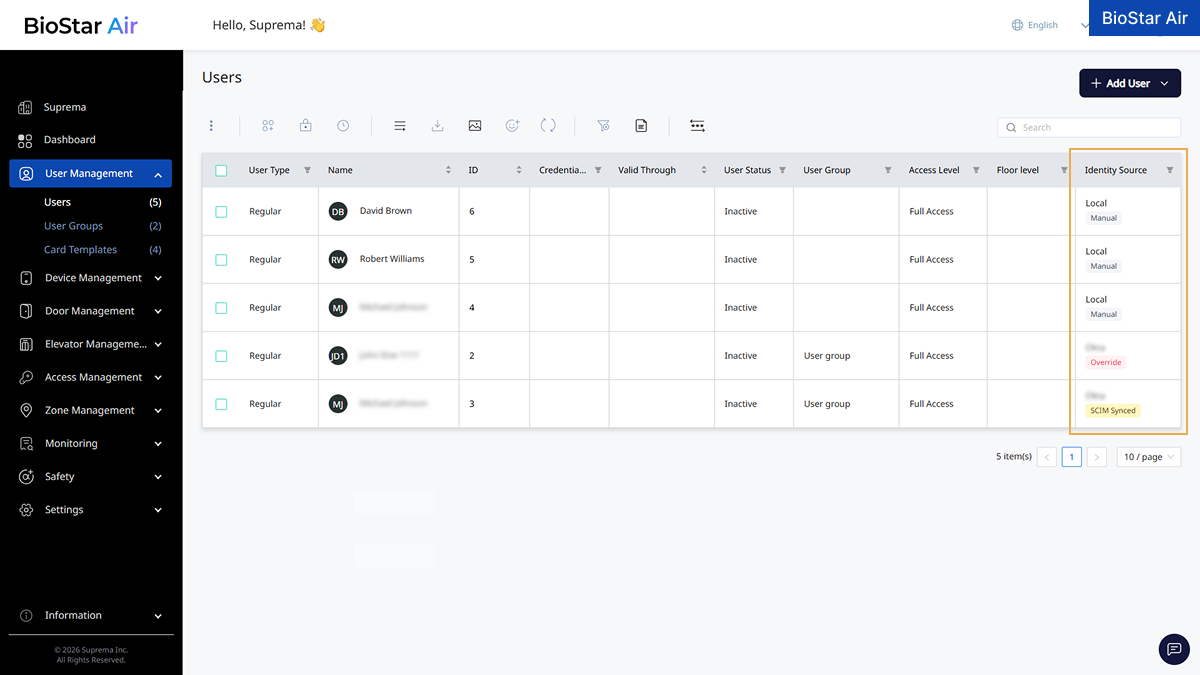Click the clear filter funnel icon
Screen dimensions: 1200x675
pos(603,126)
